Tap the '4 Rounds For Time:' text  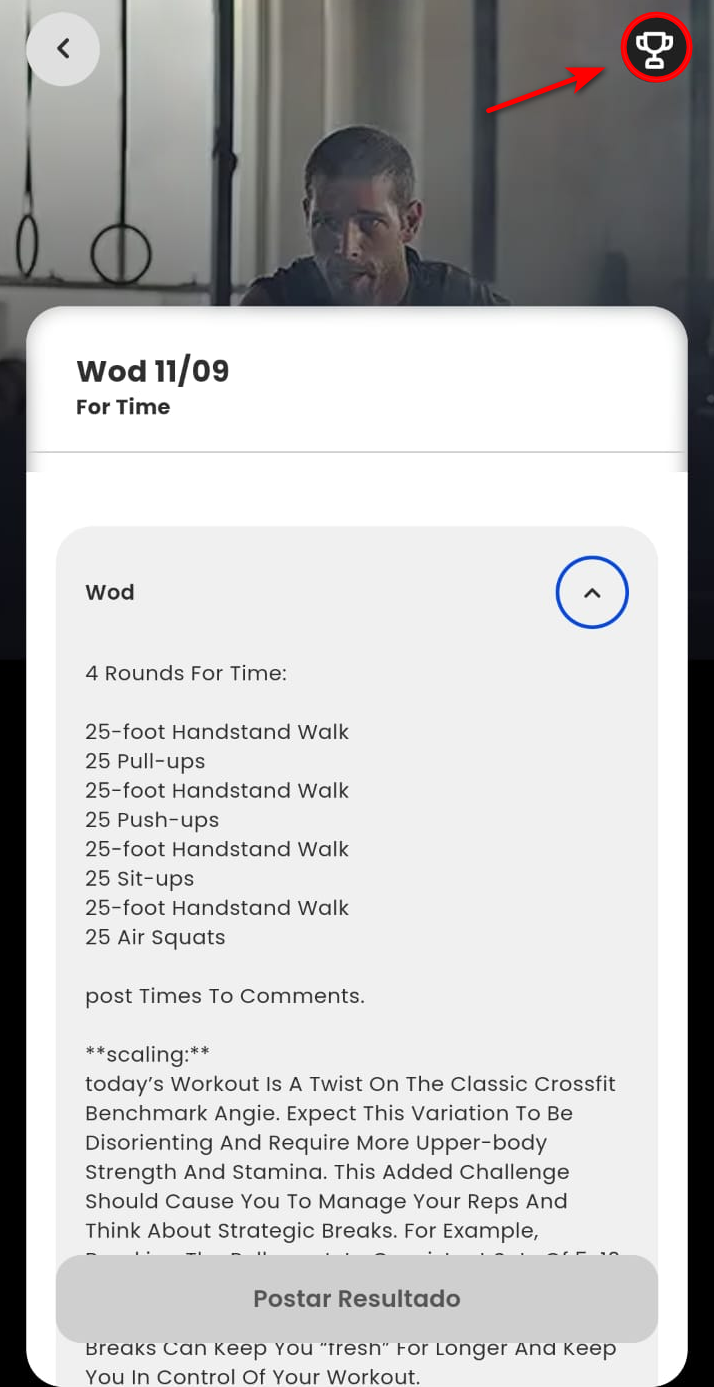[186, 673]
